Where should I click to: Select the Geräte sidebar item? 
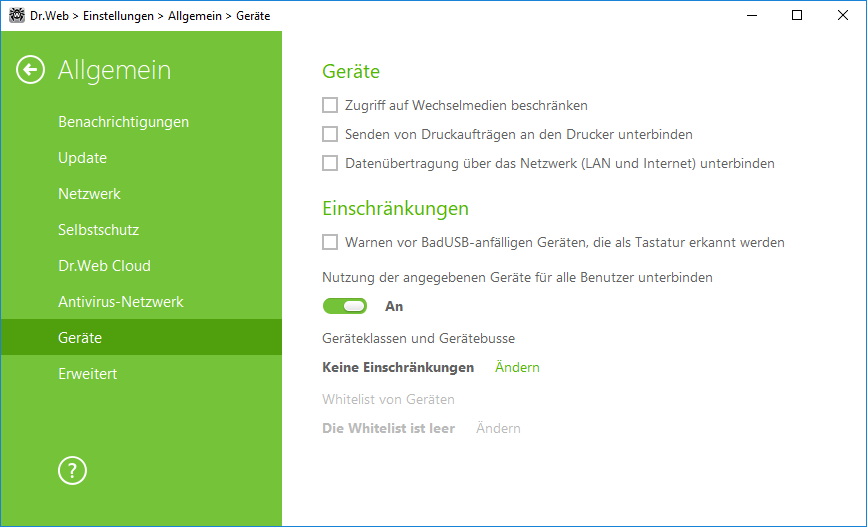click(x=141, y=337)
